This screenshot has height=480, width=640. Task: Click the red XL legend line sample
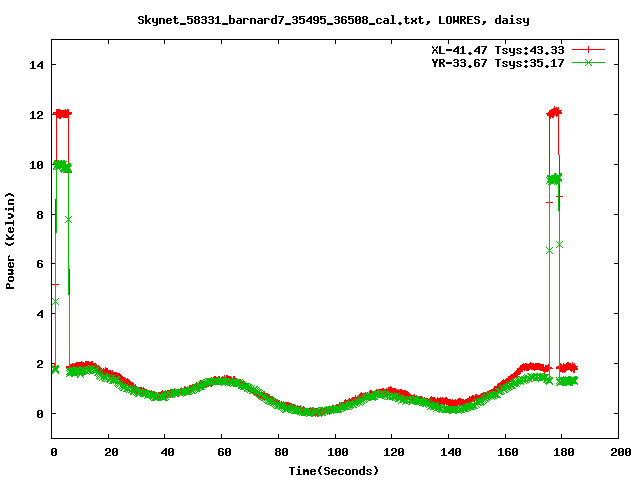588,50
